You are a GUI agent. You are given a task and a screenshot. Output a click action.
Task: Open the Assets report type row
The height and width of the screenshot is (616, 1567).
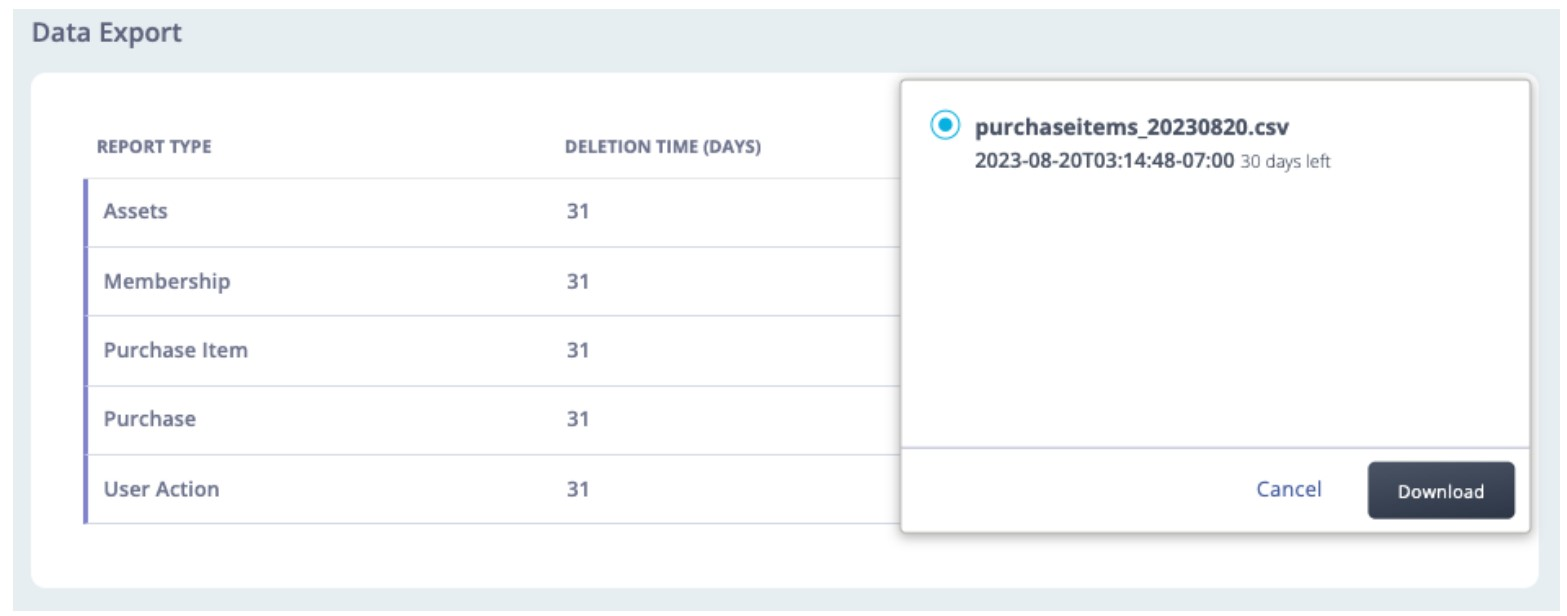[492, 212]
